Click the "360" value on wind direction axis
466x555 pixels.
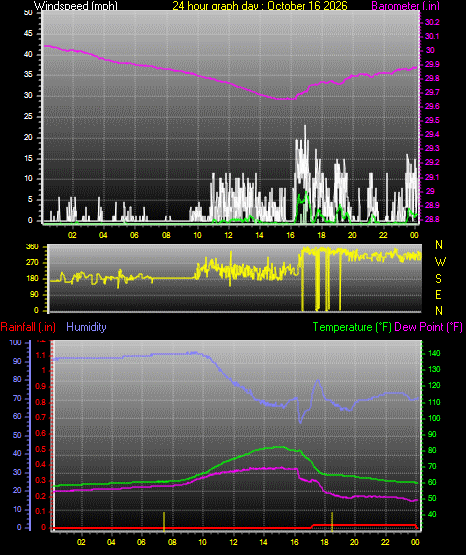click(x=32, y=247)
